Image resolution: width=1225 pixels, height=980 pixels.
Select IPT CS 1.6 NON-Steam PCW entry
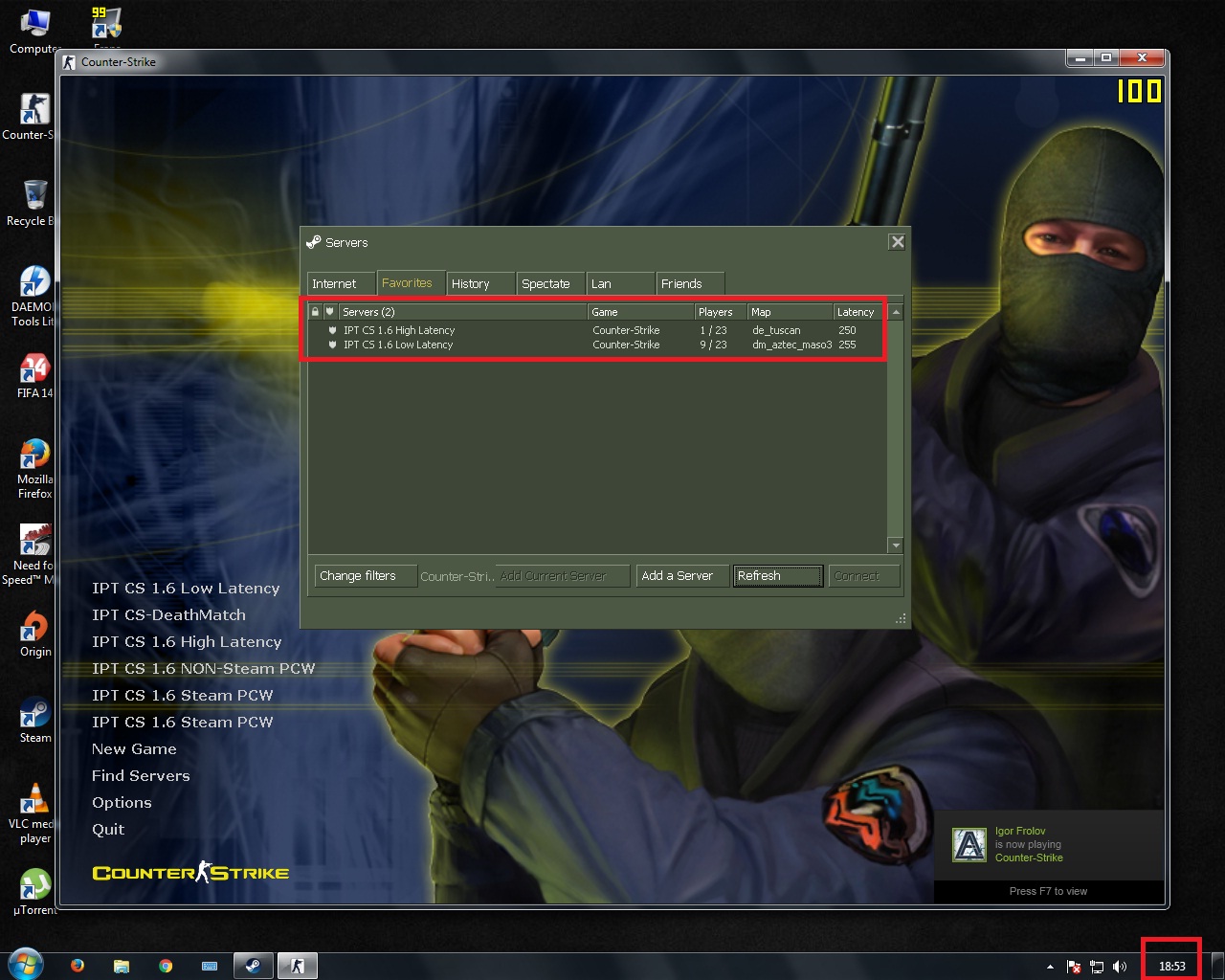click(203, 669)
